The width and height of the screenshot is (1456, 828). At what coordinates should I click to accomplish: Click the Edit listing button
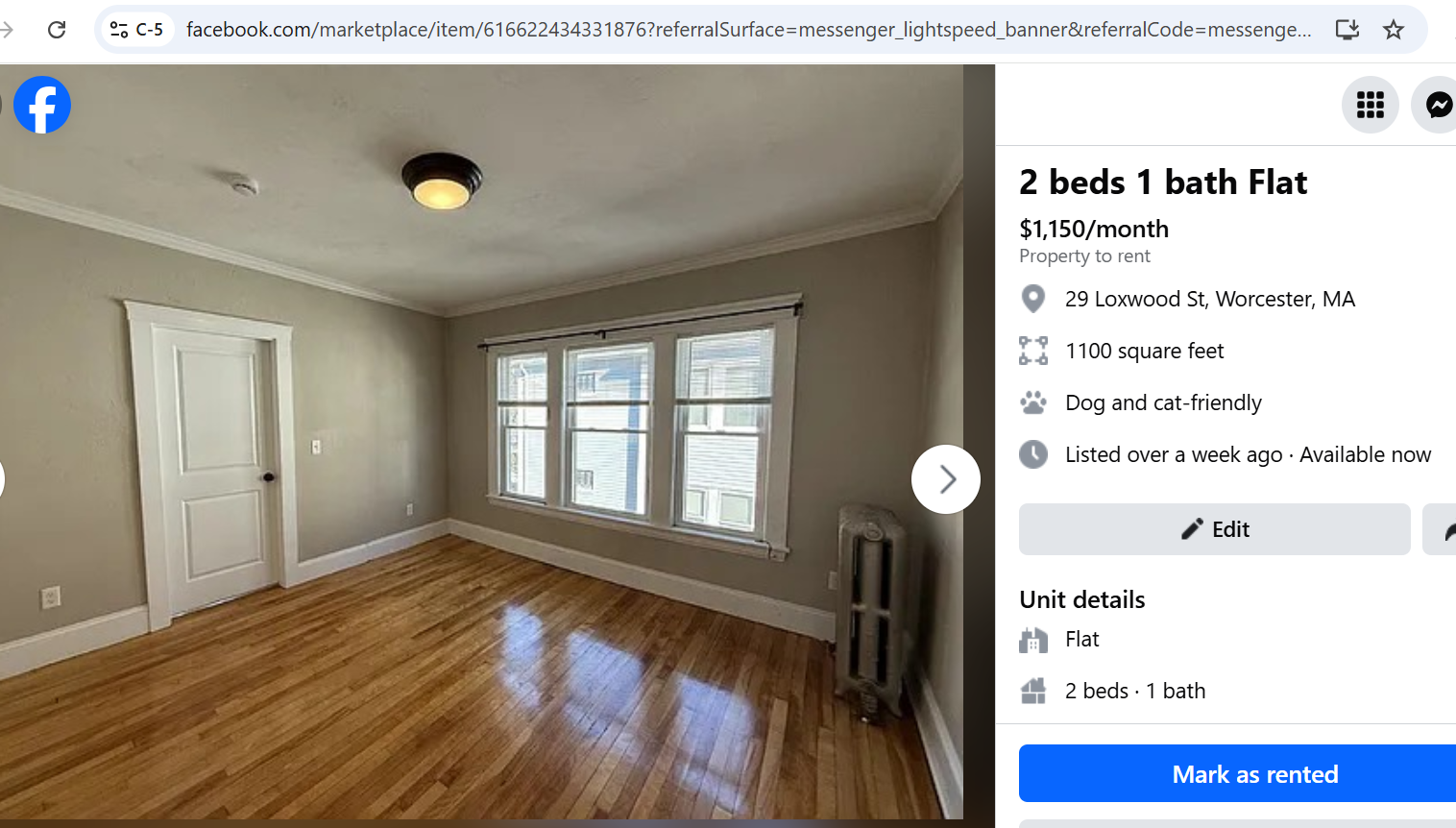(1215, 529)
